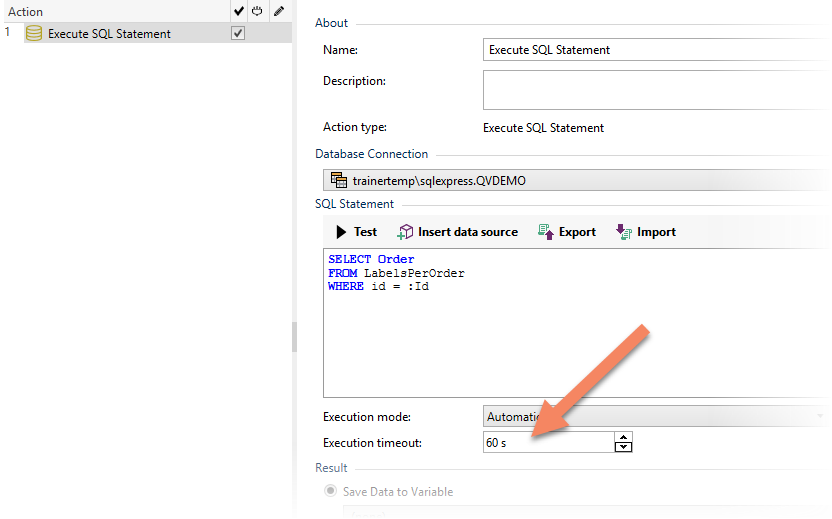
Task: Click the database icon beside Execute SQL Statement
Action: [x=34, y=34]
